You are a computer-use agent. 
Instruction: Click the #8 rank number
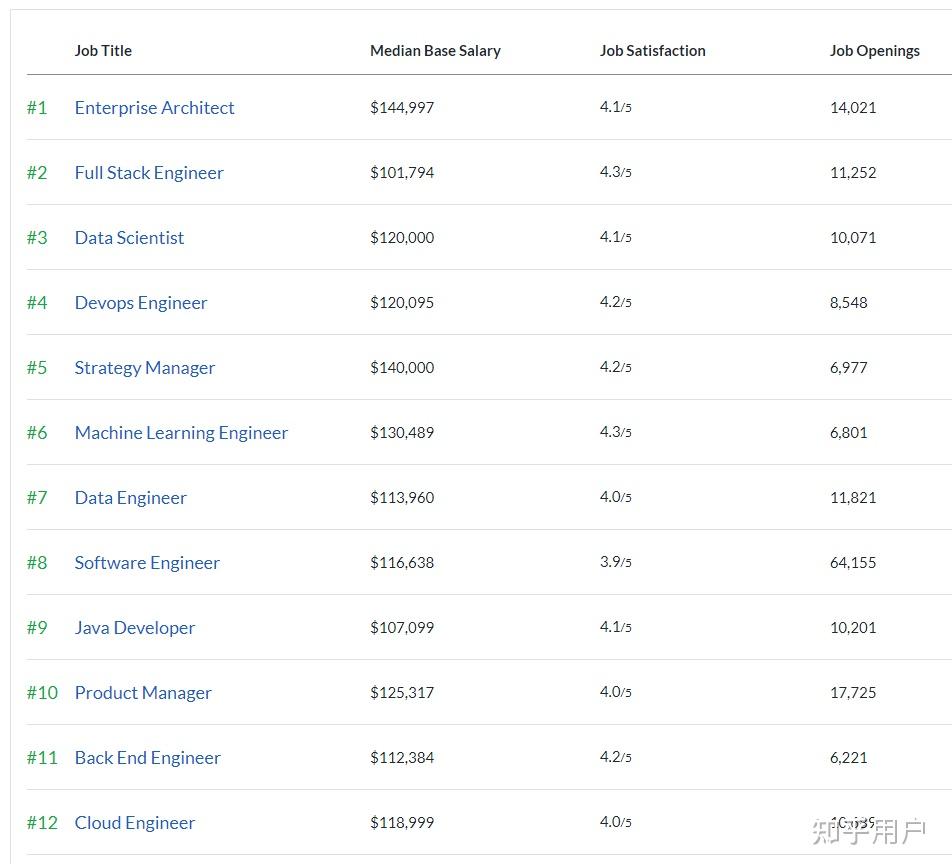37,563
